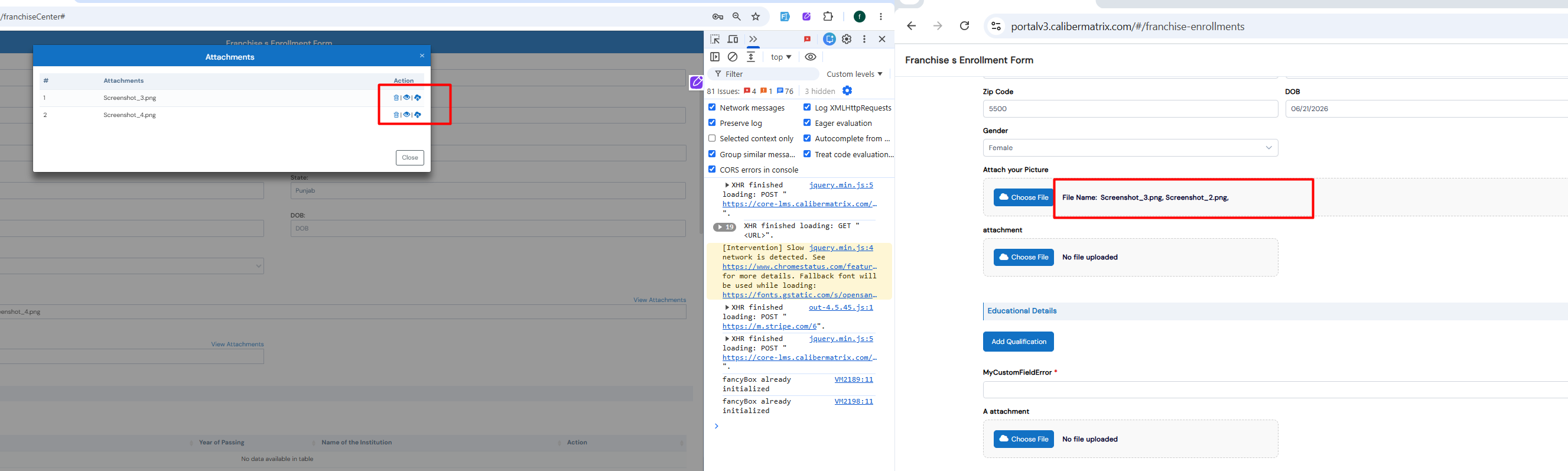
Task: Open DevTools AI assistance icon
Action: [x=829, y=39]
